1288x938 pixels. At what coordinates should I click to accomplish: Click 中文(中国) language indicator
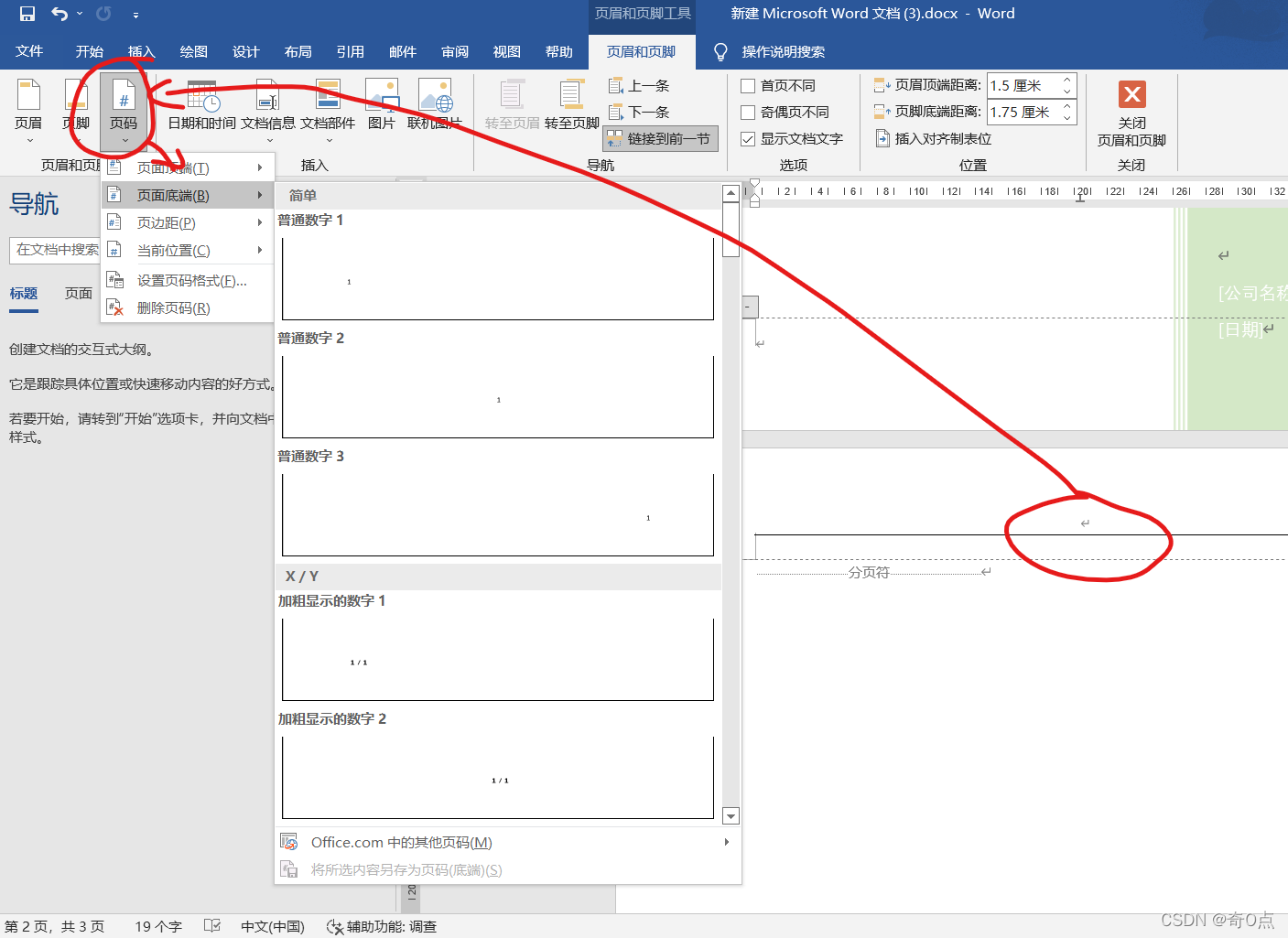[273, 927]
